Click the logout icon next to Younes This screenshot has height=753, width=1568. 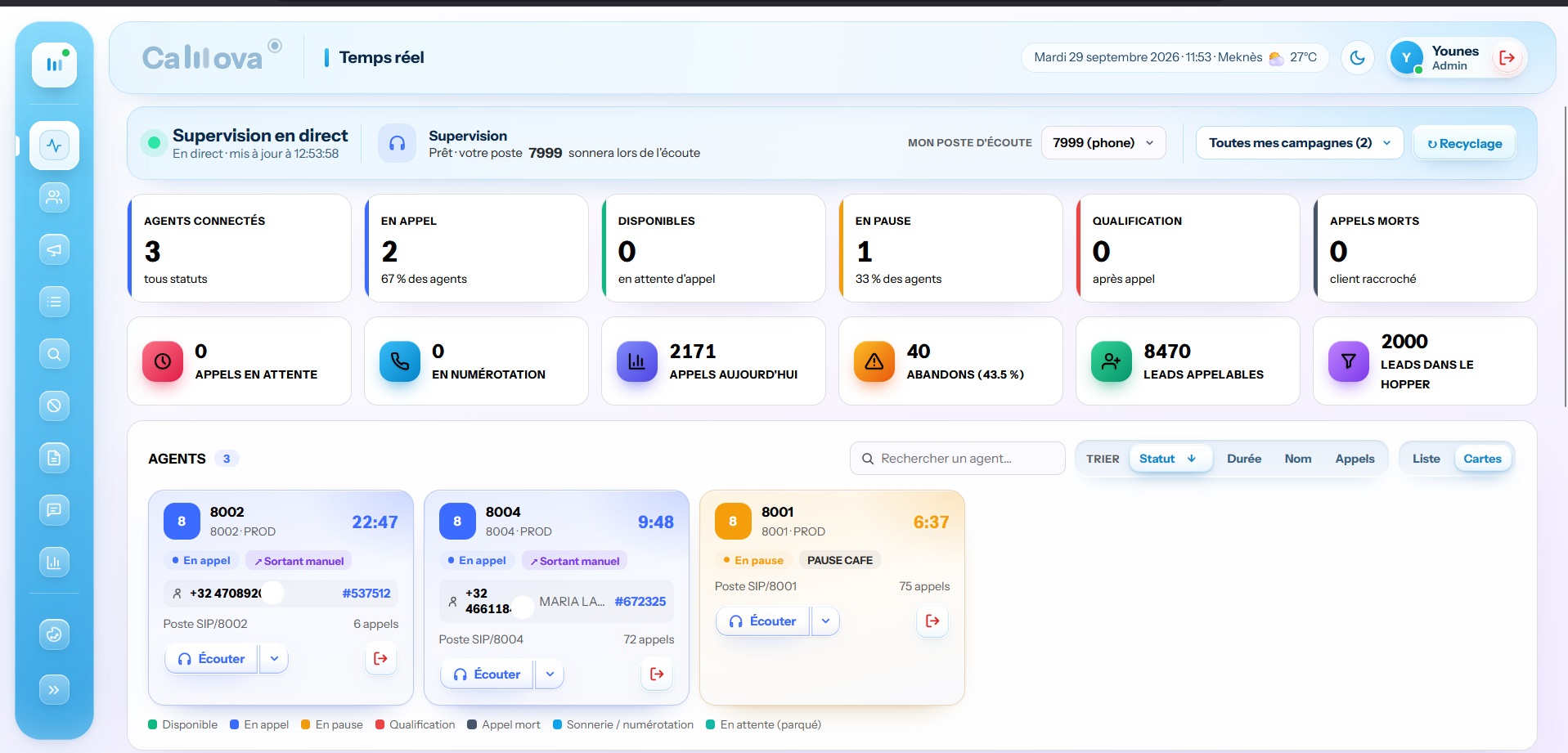[1507, 58]
